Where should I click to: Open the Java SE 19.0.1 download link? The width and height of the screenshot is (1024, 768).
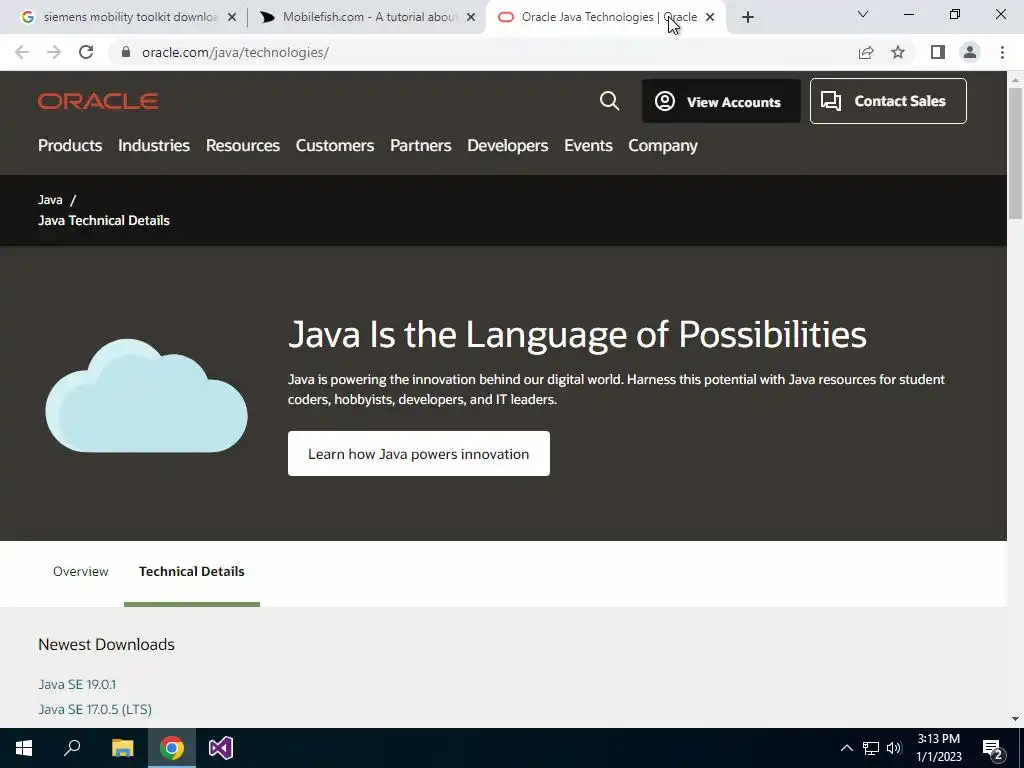point(77,684)
